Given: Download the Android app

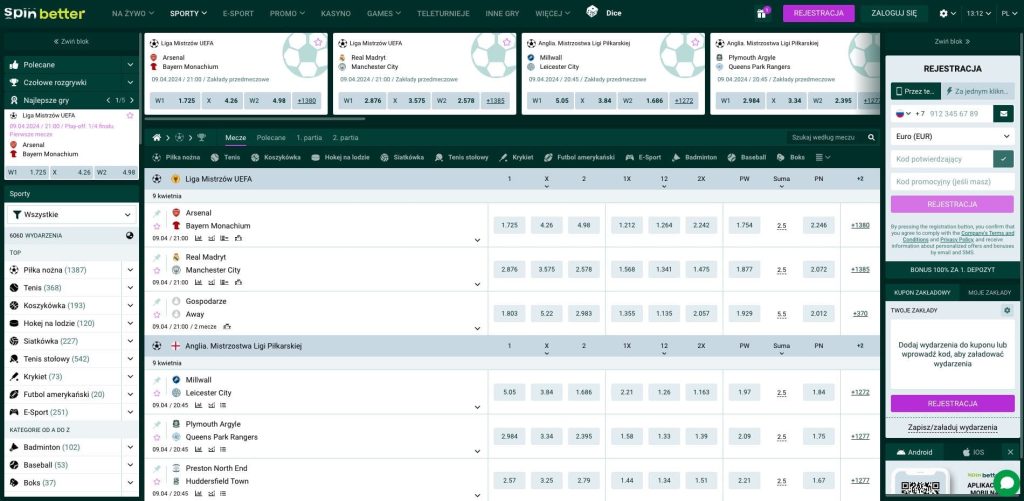Looking at the screenshot, I should pos(914,452).
